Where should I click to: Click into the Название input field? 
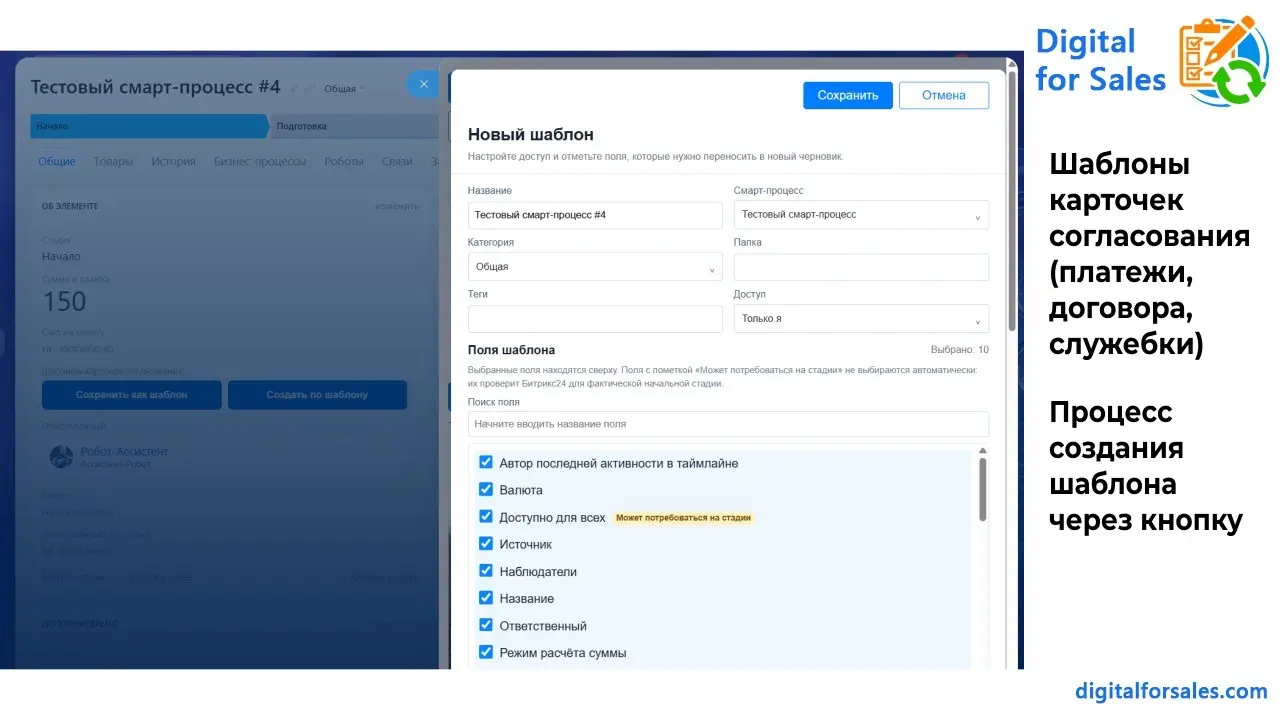click(x=595, y=215)
